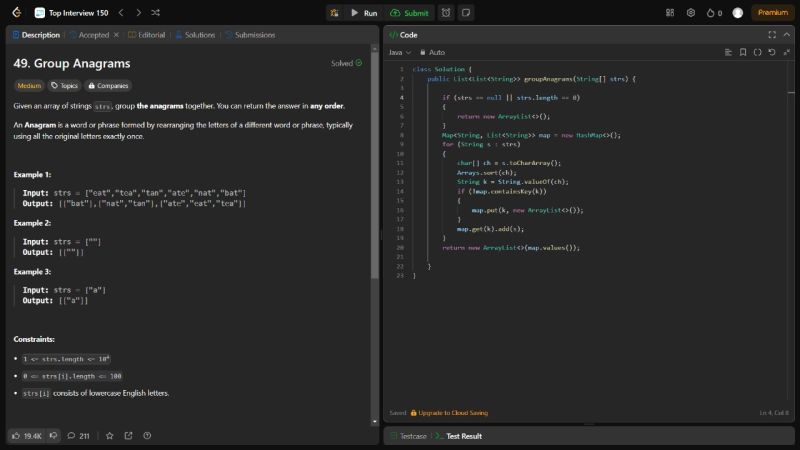Image resolution: width=800 pixels, height=450 pixels.
Task: View streak fire counter
Action: [714, 13]
